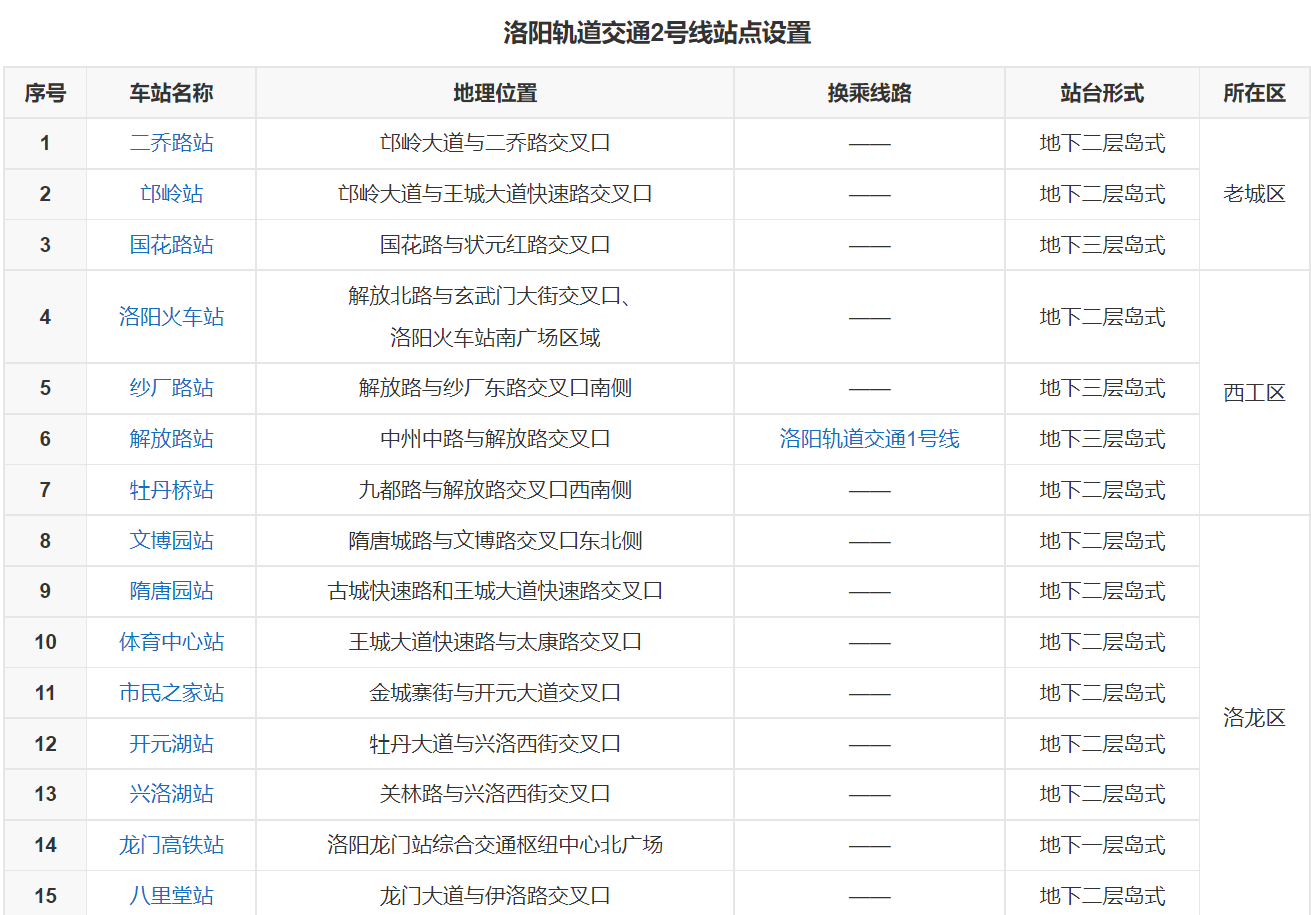Click location 洛阳火车站南广场区域
This screenshot has height=915, width=1311.
click(495, 338)
